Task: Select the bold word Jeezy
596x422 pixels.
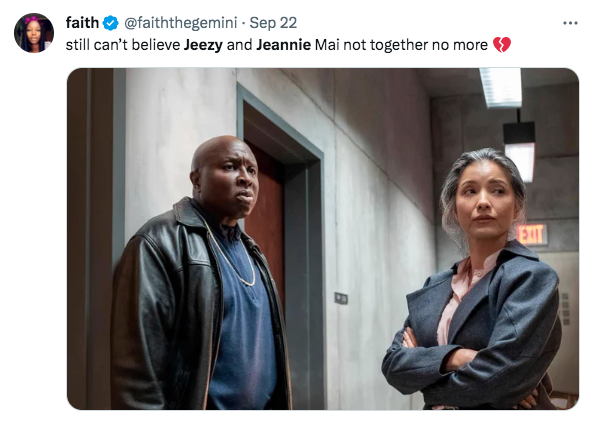Action: (x=203, y=45)
